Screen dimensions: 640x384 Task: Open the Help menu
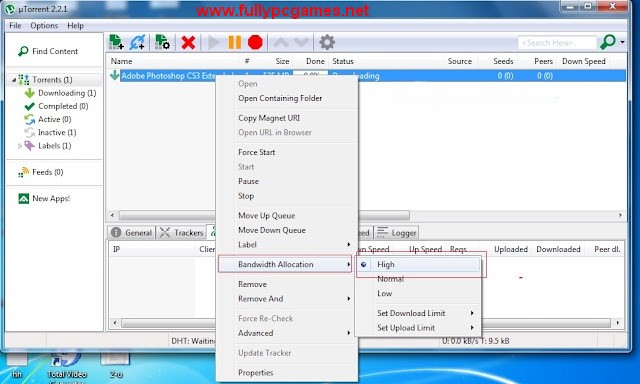coord(76,25)
